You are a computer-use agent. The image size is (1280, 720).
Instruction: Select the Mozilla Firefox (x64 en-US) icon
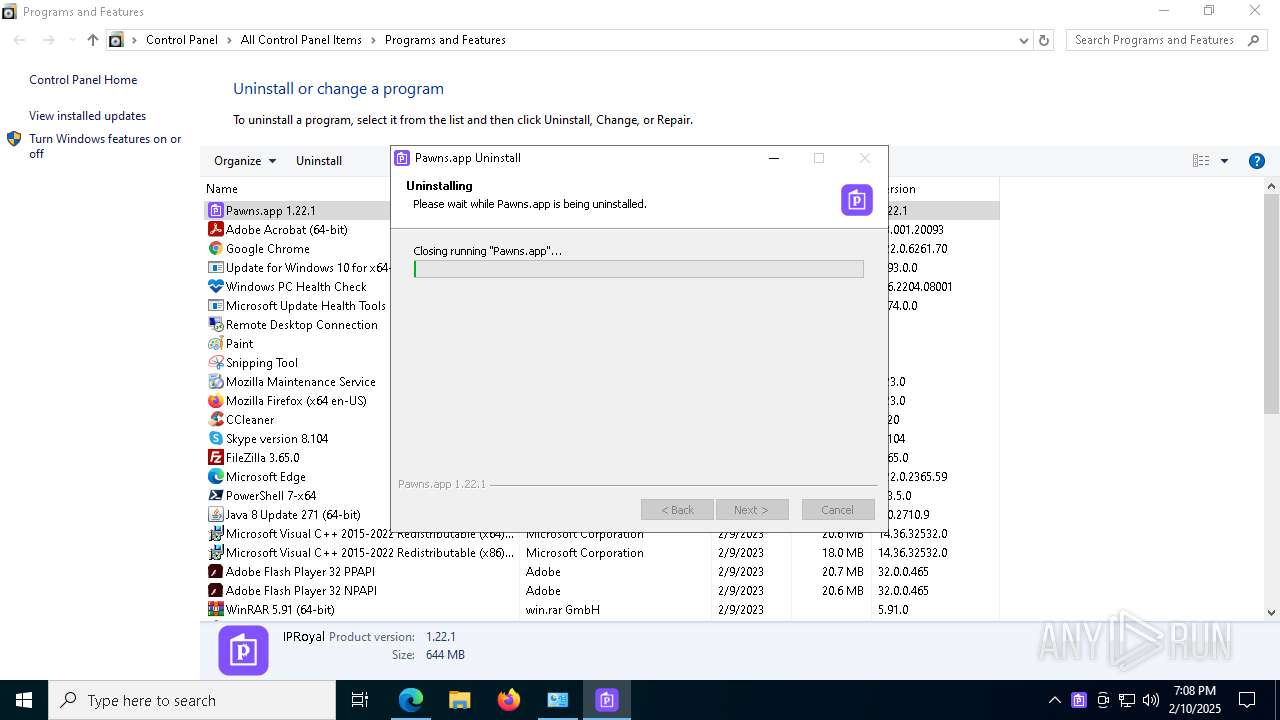point(215,401)
